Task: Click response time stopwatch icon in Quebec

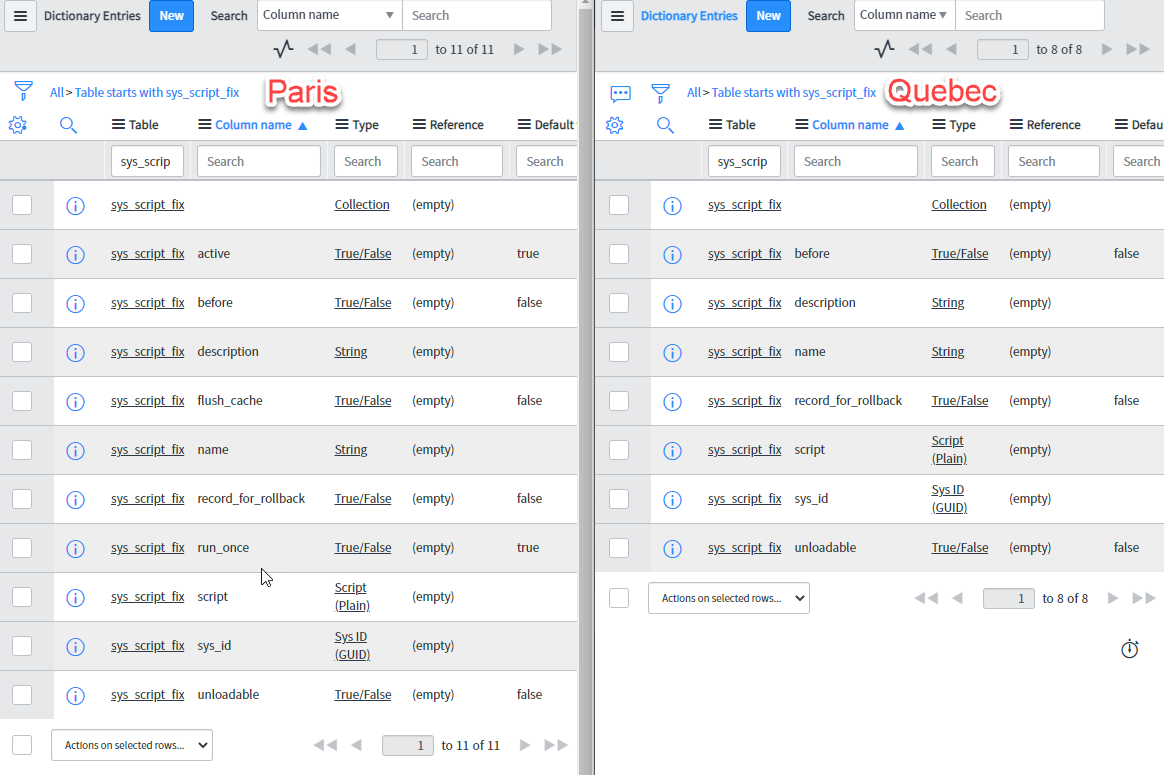Action: [x=1129, y=649]
